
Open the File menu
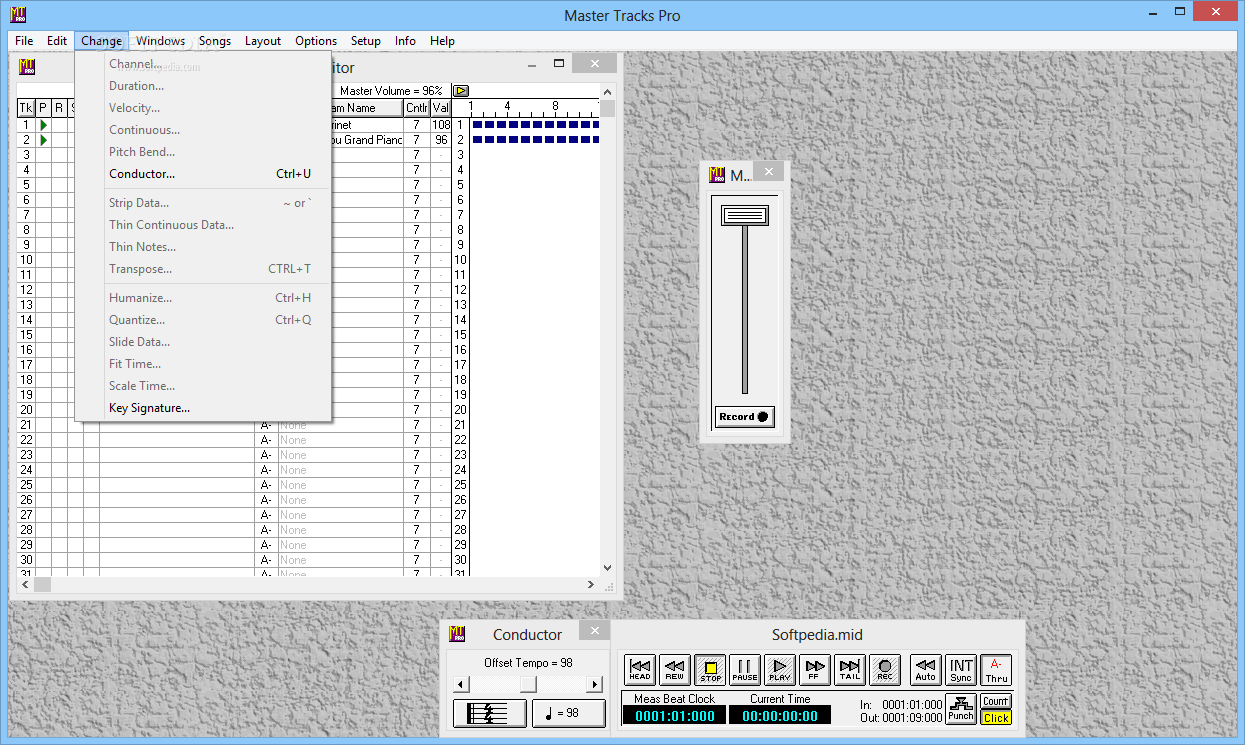tap(24, 41)
